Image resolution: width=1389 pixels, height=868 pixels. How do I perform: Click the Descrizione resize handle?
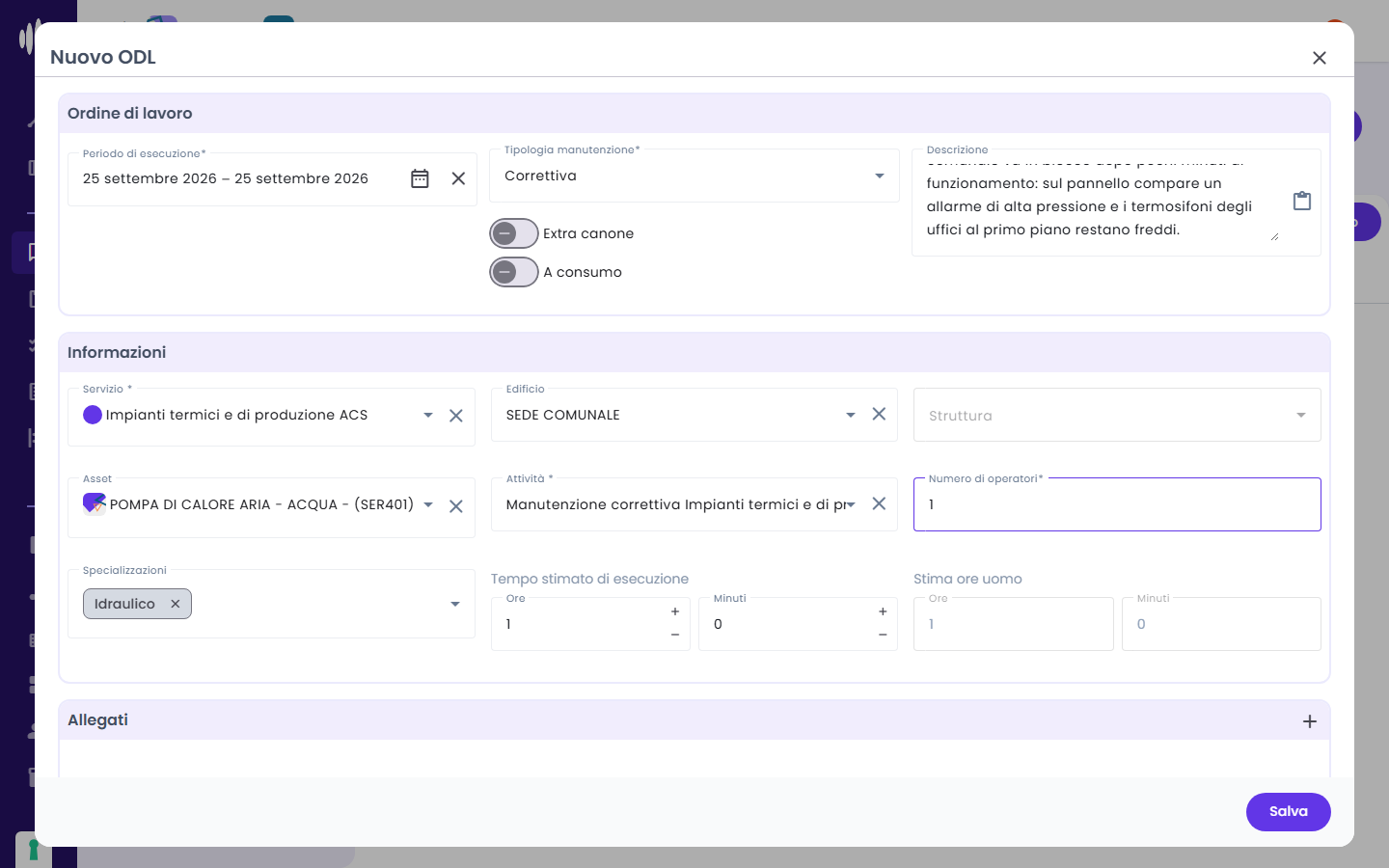[1274, 236]
